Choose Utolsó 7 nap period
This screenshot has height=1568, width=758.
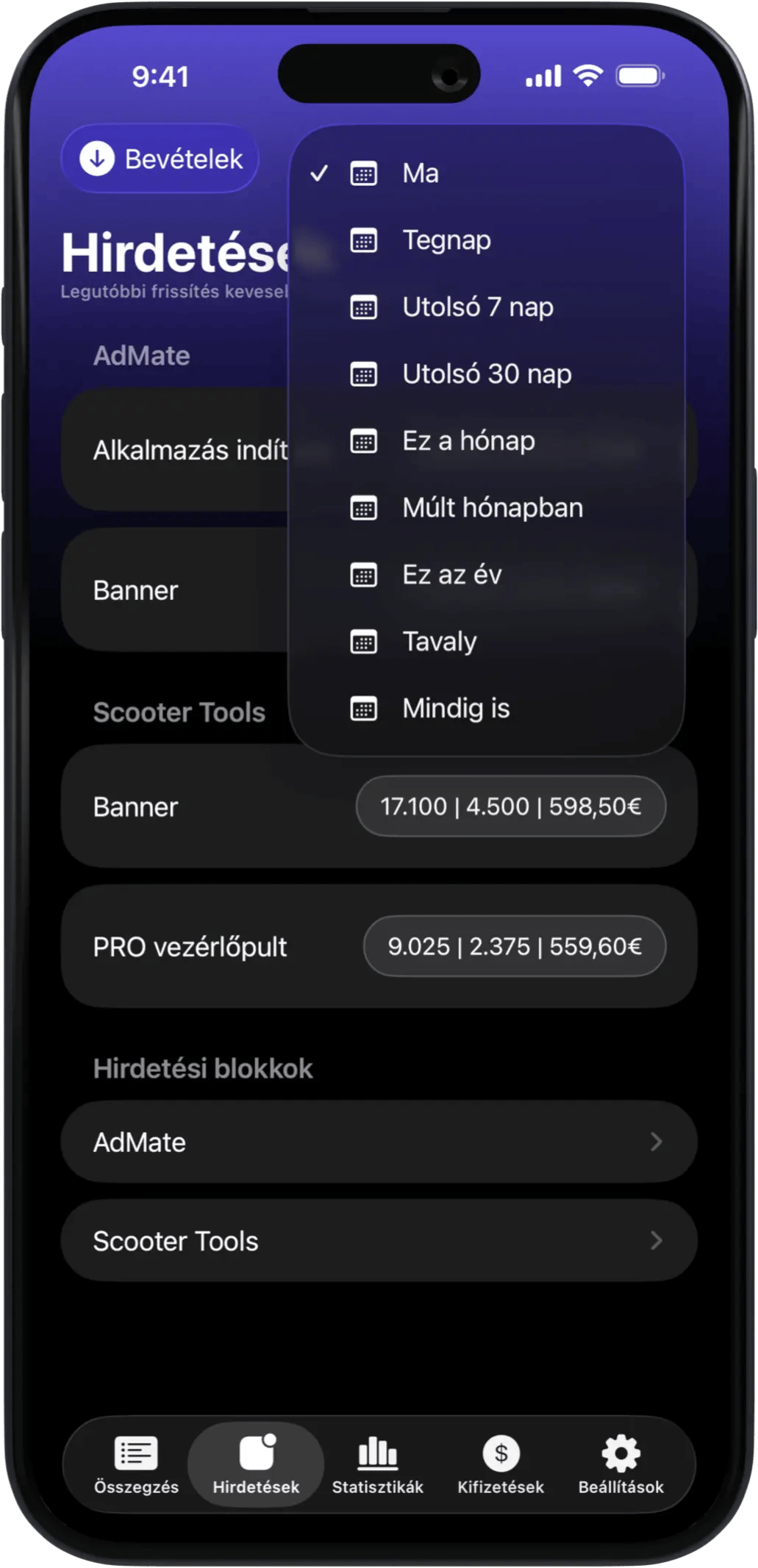[x=477, y=307]
